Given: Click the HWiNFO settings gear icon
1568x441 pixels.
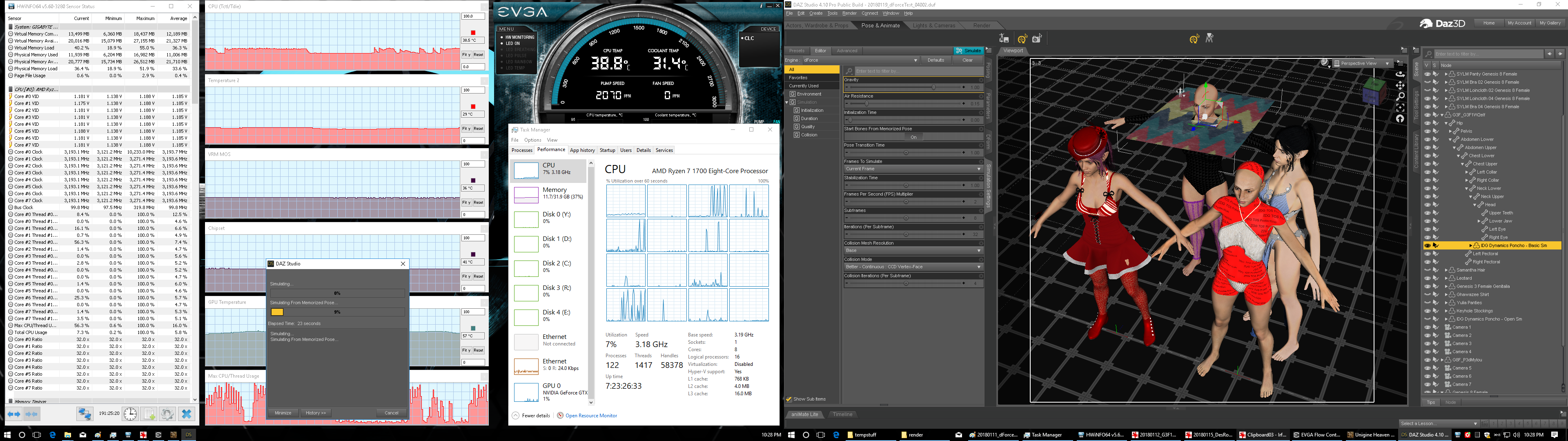Looking at the screenshot, I should [x=167, y=414].
